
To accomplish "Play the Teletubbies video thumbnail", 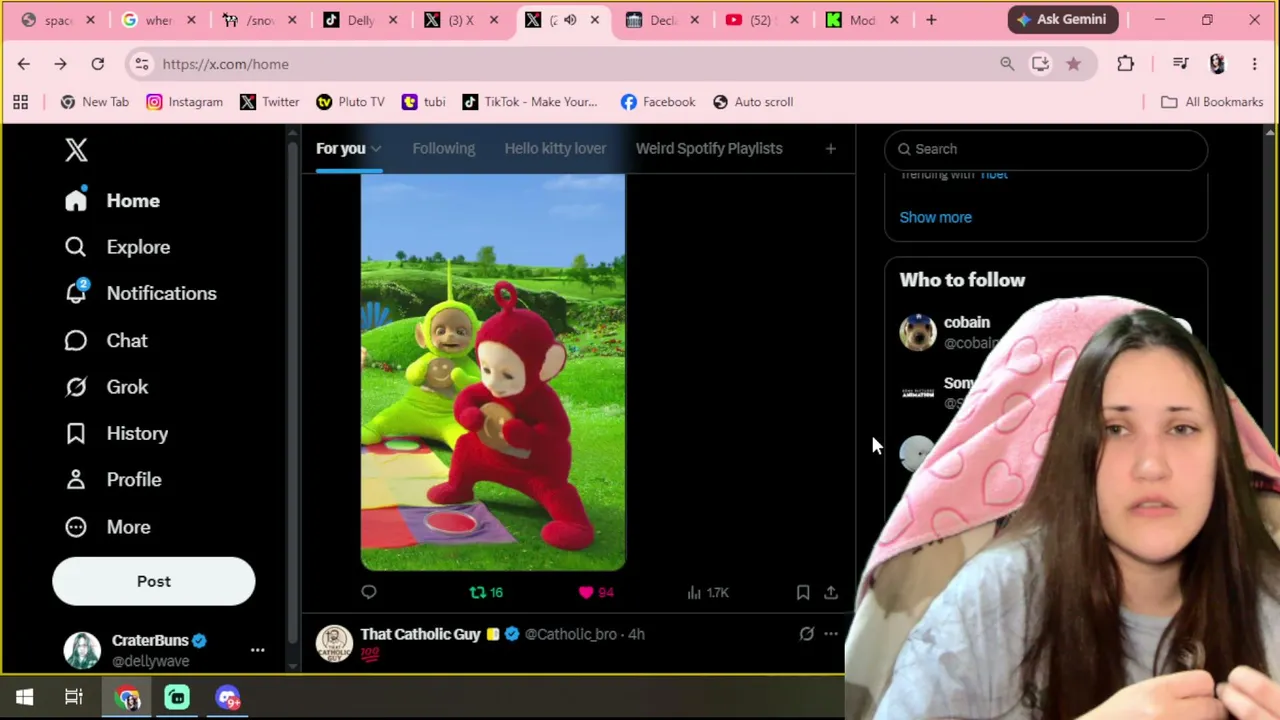I will (x=493, y=372).
